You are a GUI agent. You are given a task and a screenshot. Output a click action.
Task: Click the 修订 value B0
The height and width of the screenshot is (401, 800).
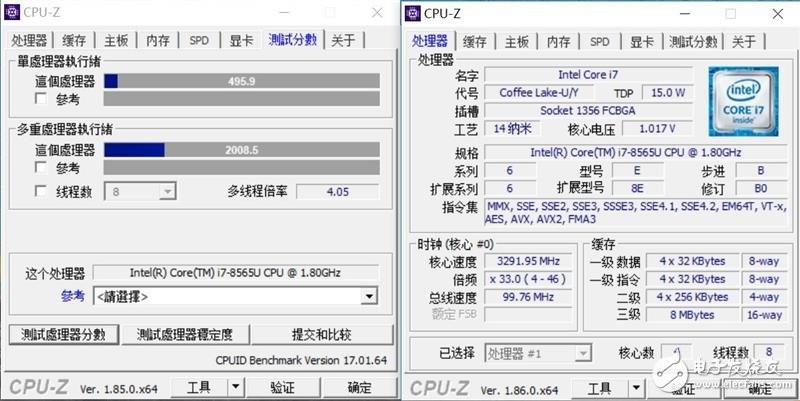click(761, 188)
